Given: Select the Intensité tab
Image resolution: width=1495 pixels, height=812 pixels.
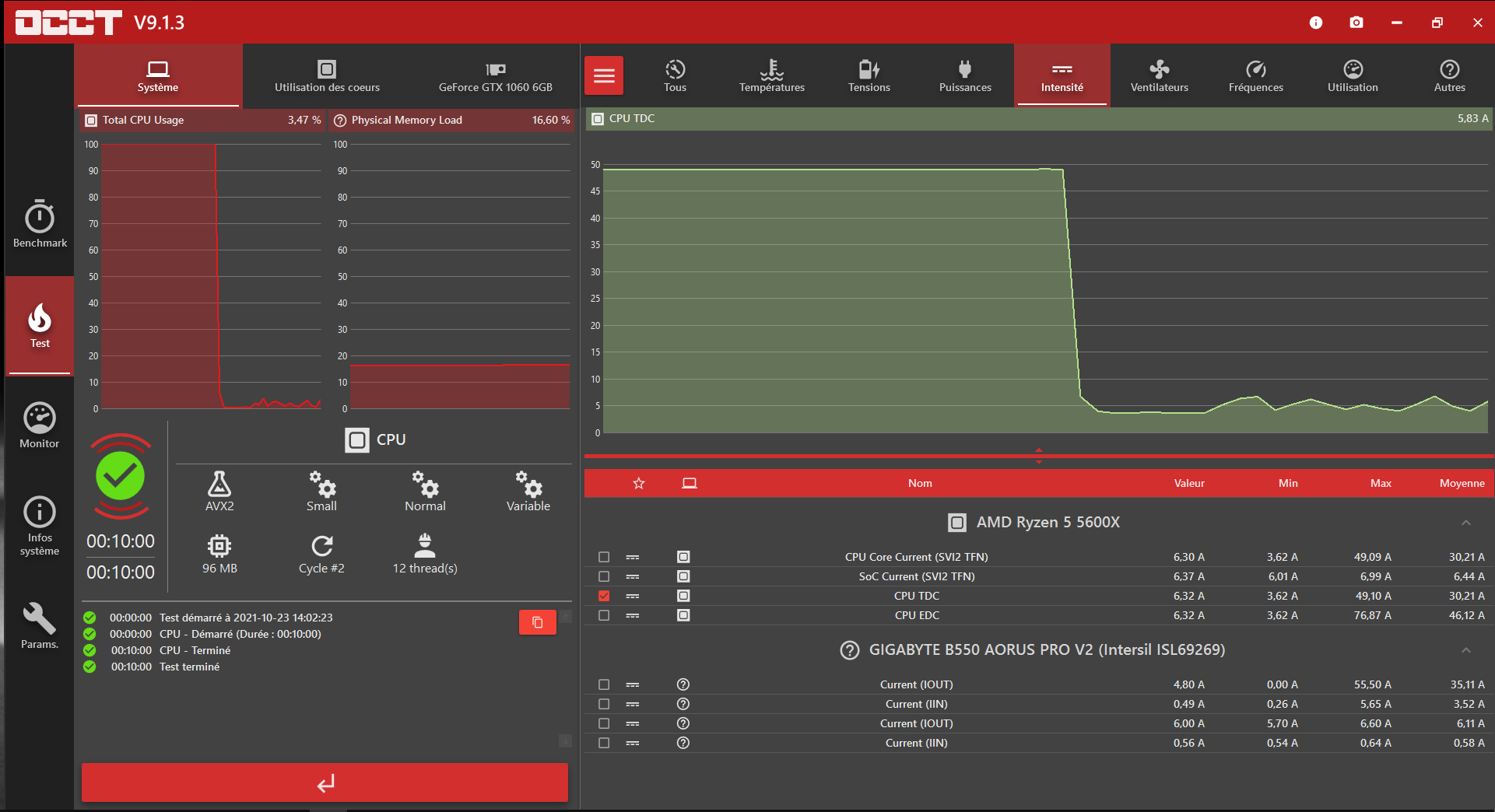Looking at the screenshot, I should tap(1062, 75).
